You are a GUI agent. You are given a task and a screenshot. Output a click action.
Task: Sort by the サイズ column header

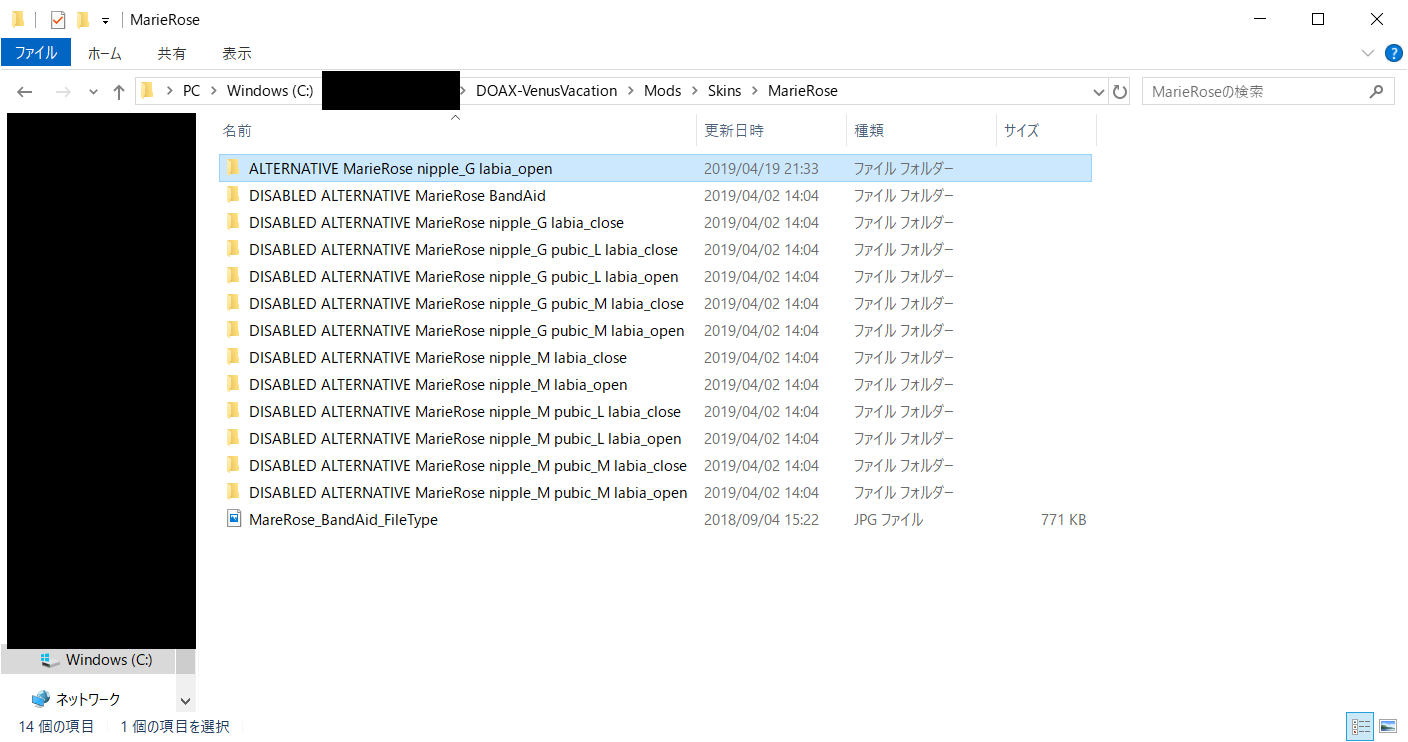1046,131
